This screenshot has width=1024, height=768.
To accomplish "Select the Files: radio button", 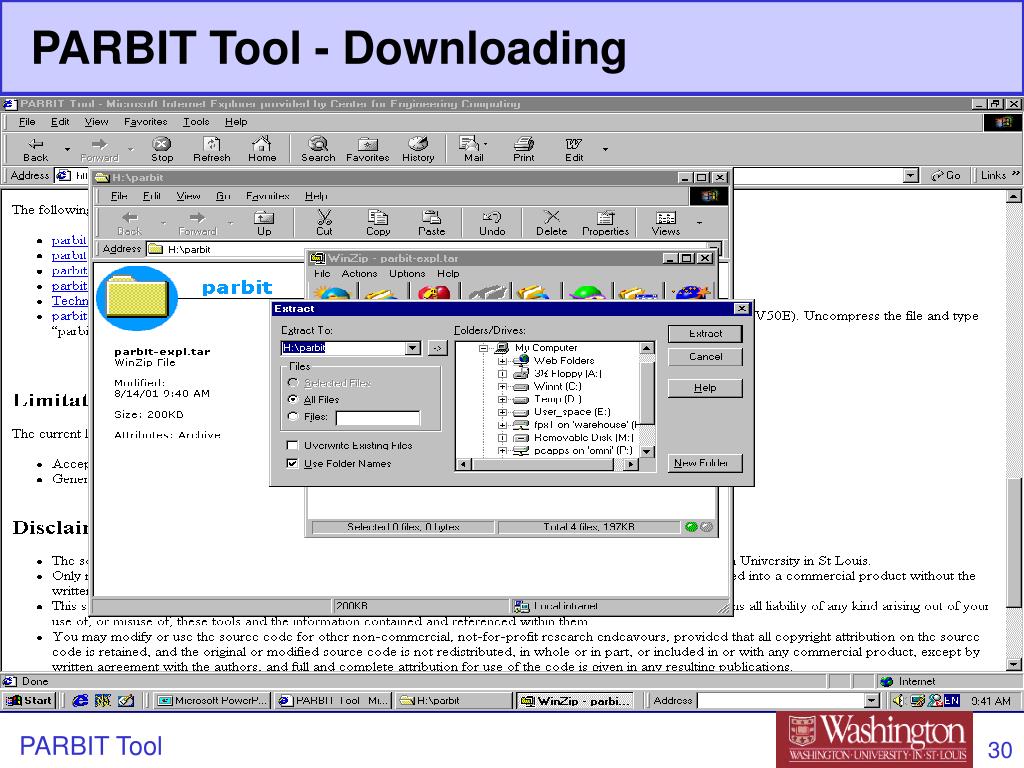I will point(293,416).
